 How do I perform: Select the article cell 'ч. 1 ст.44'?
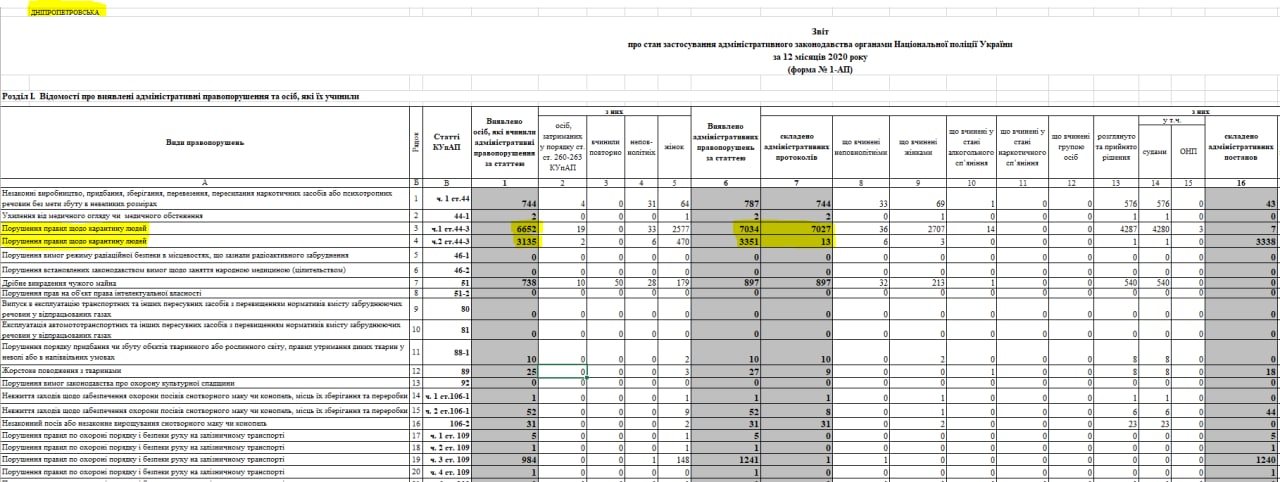445,197
